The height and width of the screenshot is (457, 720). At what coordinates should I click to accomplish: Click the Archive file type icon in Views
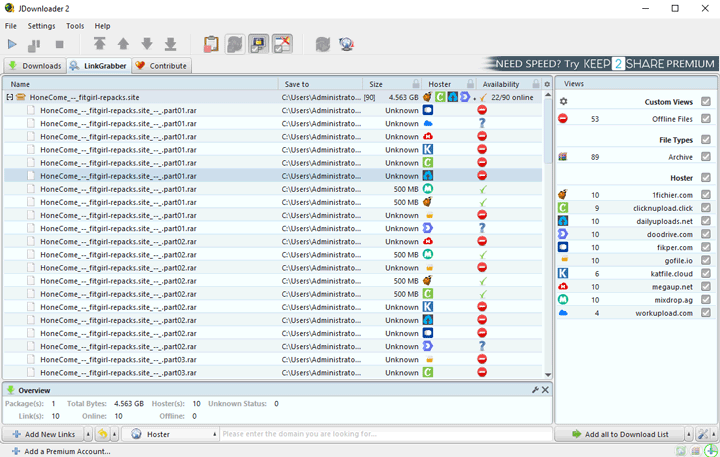(x=562, y=157)
